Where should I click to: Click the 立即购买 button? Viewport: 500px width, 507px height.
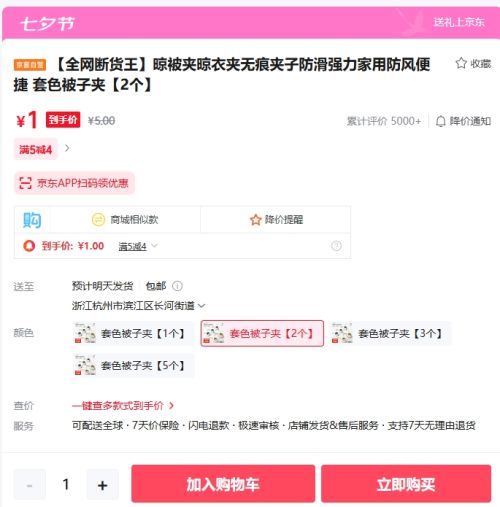click(406, 483)
